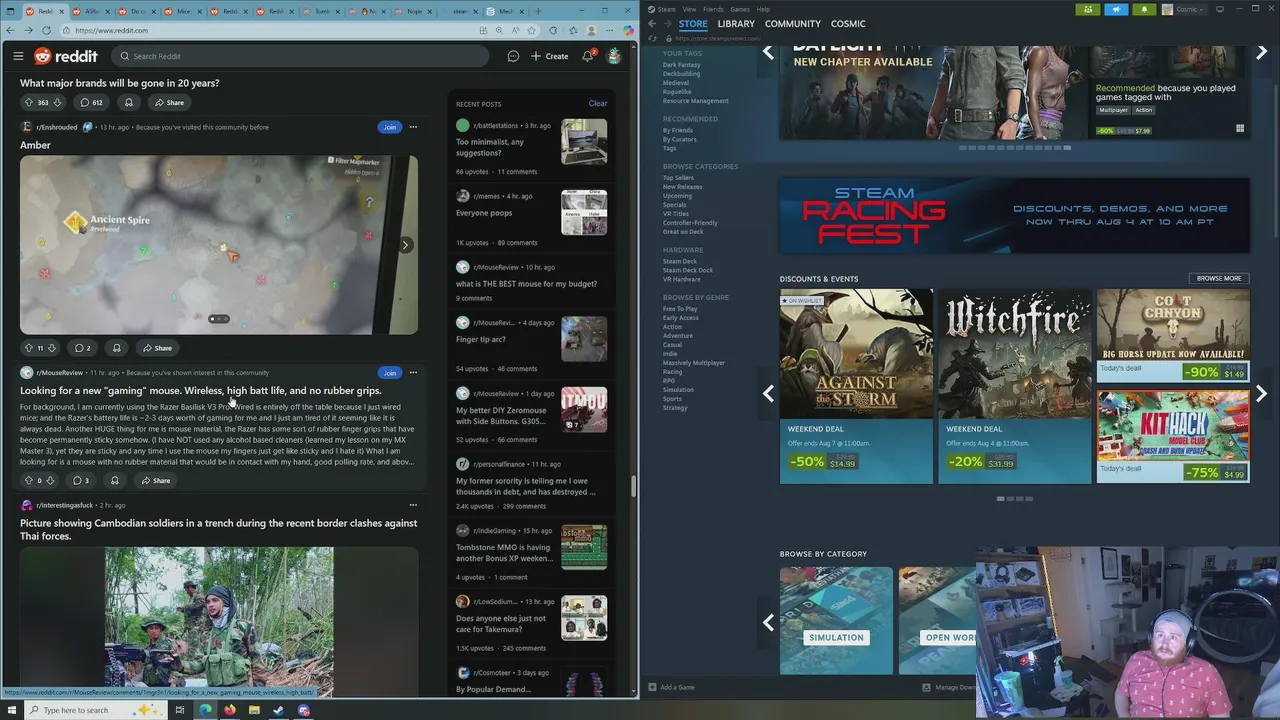Open the Reddit chat icon
Screen dimensions: 1280x720
click(x=513, y=56)
